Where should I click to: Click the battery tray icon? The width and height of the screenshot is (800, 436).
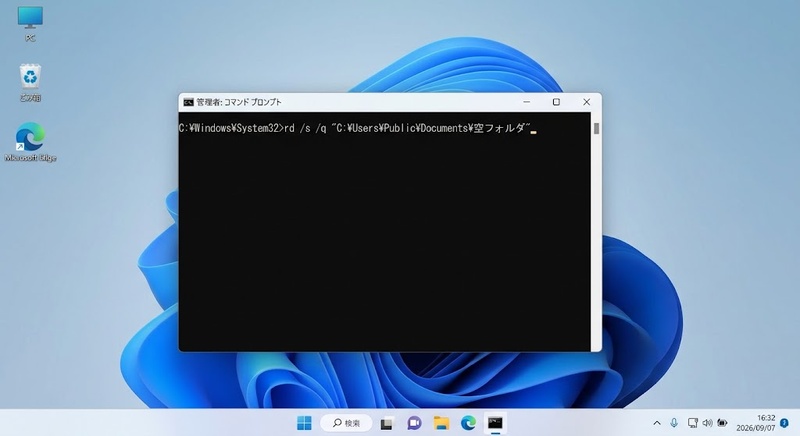pyautogui.click(x=722, y=423)
